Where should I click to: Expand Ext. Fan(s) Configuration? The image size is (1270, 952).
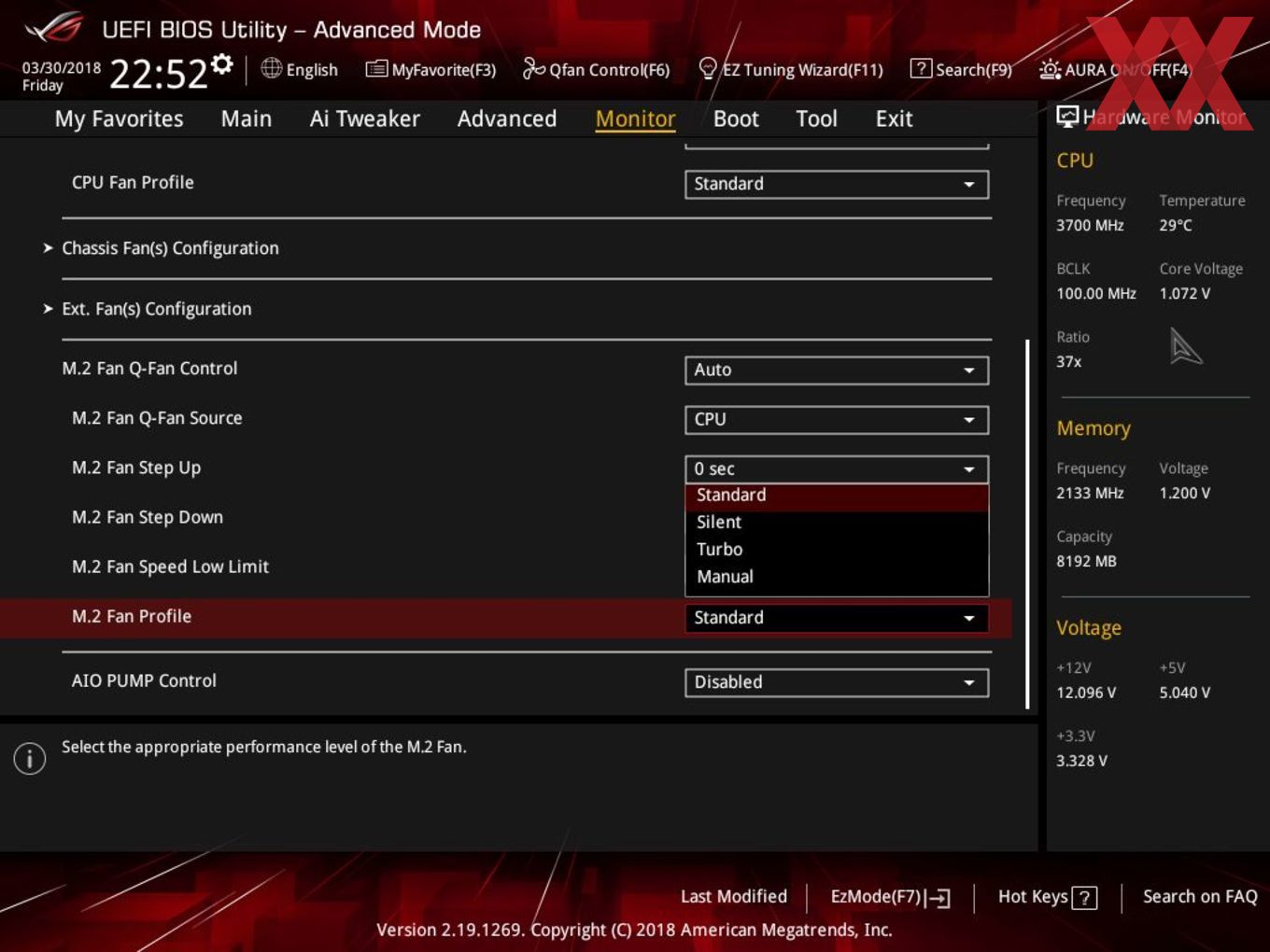tap(157, 309)
